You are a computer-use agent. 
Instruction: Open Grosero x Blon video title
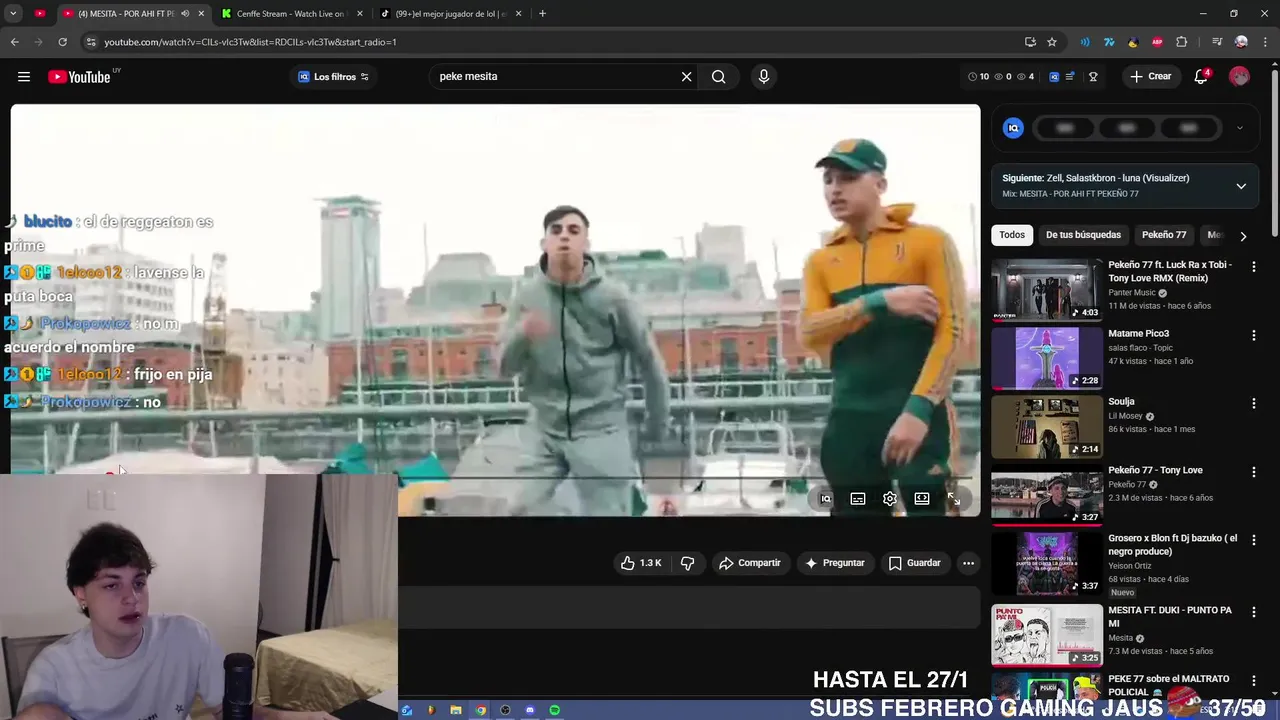click(1172, 545)
